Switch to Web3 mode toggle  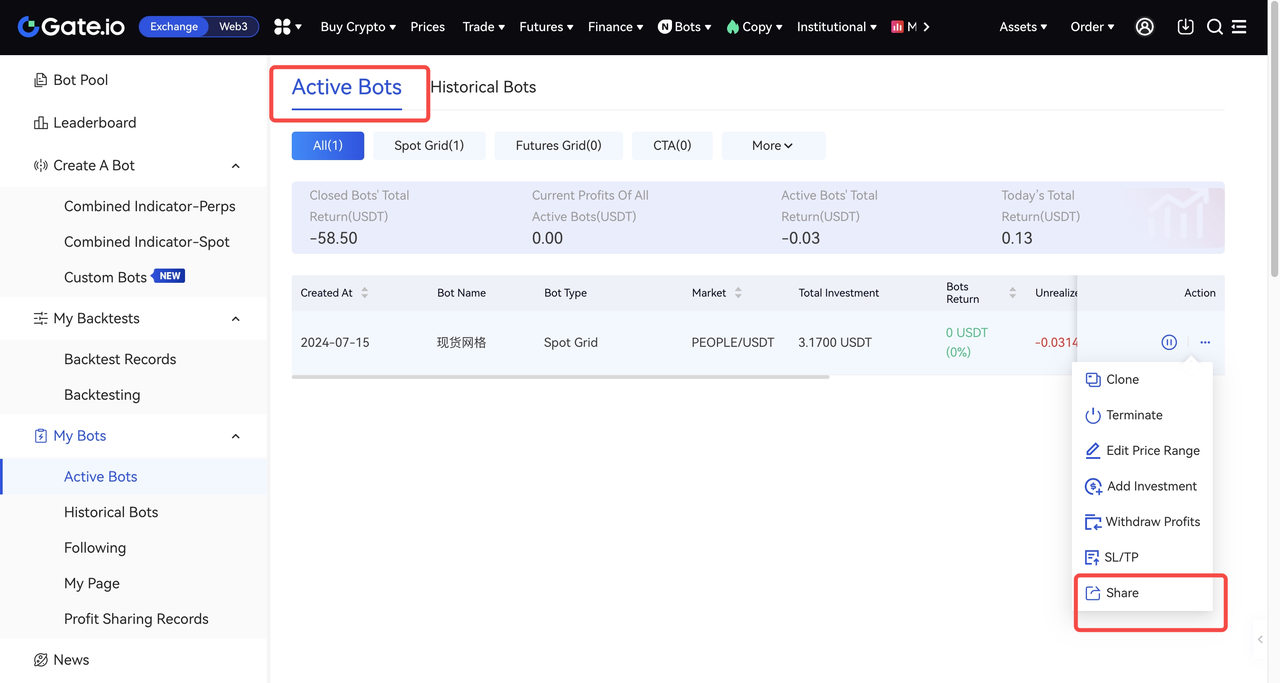click(x=233, y=27)
